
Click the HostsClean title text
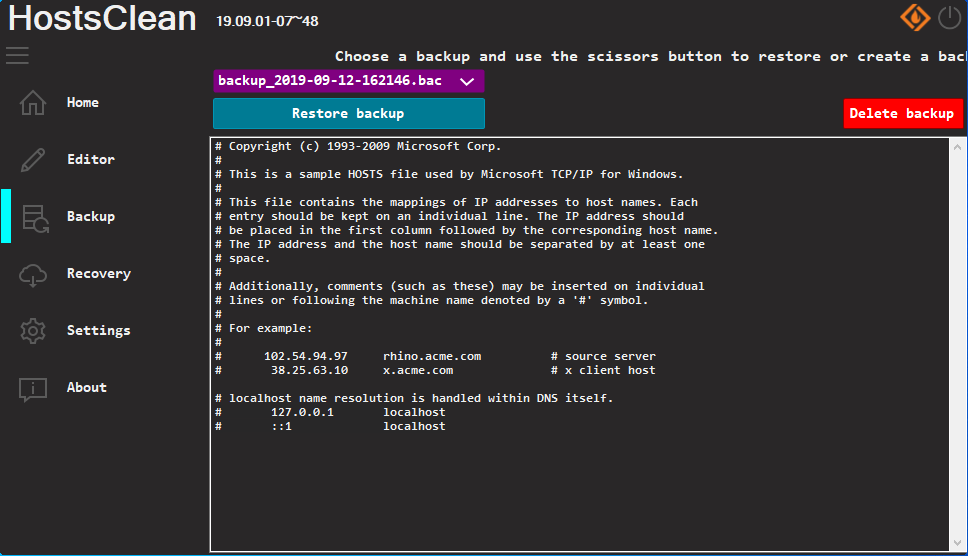(102, 18)
